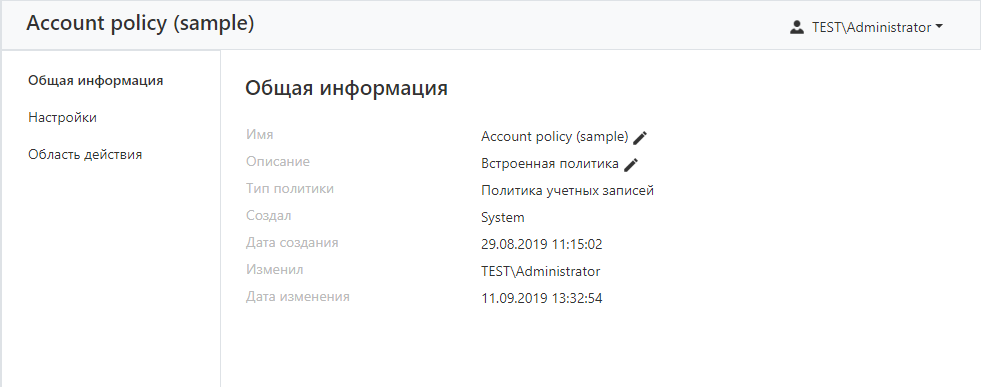Click the Политика учетных записей type value
Image resolution: width=981 pixels, height=387 pixels.
tap(567, 191)
